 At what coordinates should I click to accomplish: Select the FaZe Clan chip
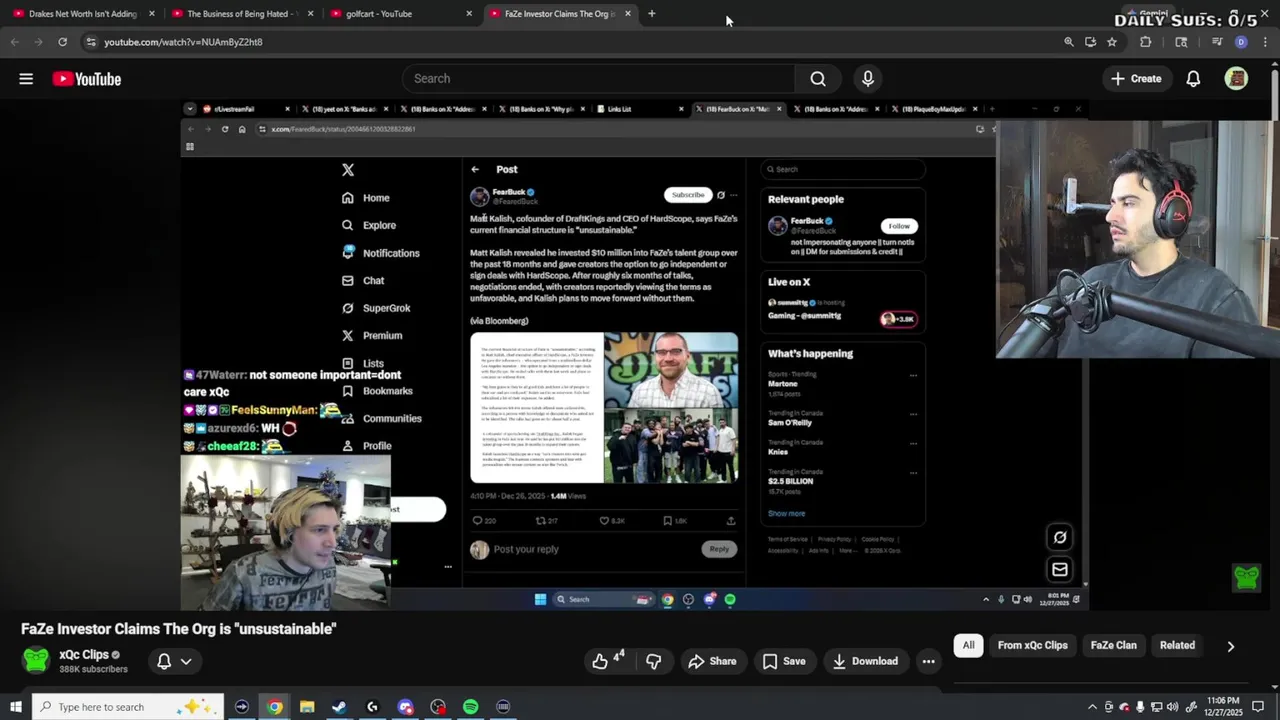1113,646
